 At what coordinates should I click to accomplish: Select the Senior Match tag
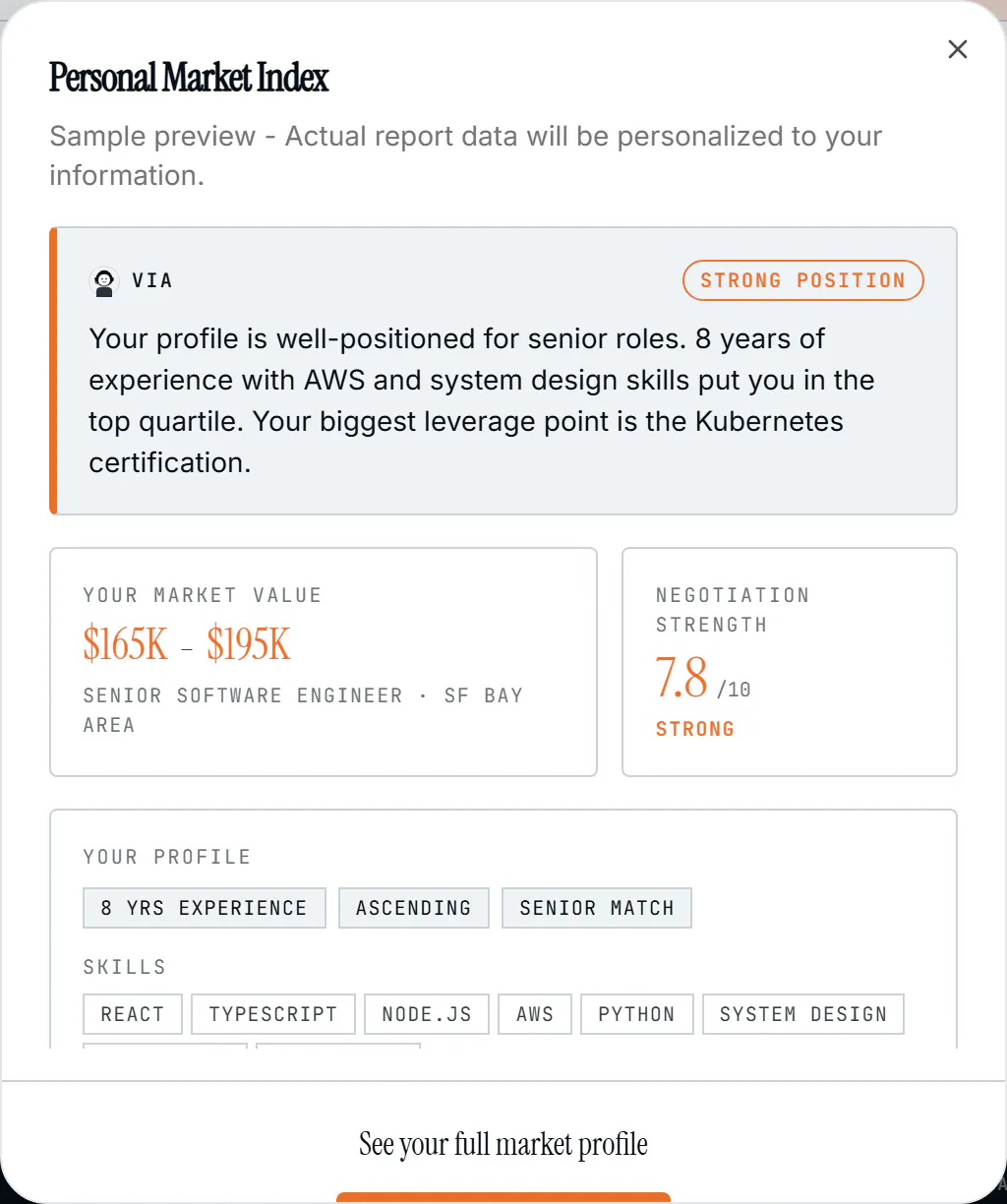(597, 908)
